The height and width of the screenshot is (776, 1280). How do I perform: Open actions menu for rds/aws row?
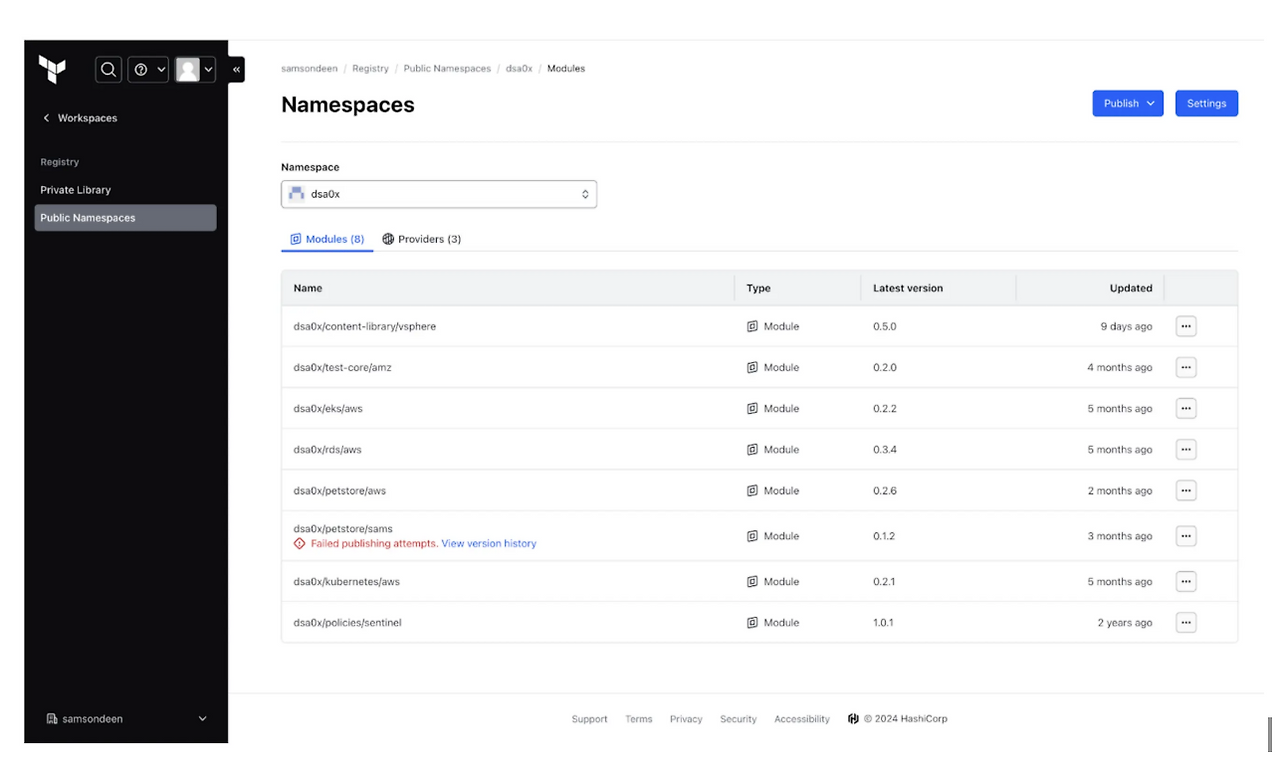pyautogui.click(x=1186, y=450)
